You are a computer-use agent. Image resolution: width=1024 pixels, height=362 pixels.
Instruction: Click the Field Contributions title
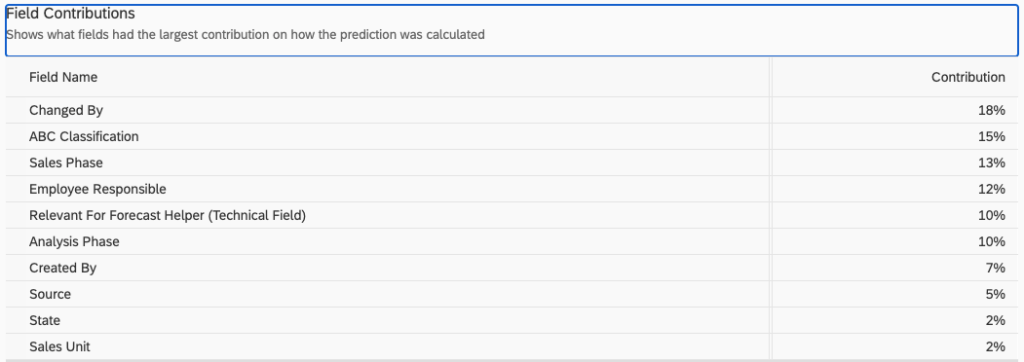click(x=71, y=13)
